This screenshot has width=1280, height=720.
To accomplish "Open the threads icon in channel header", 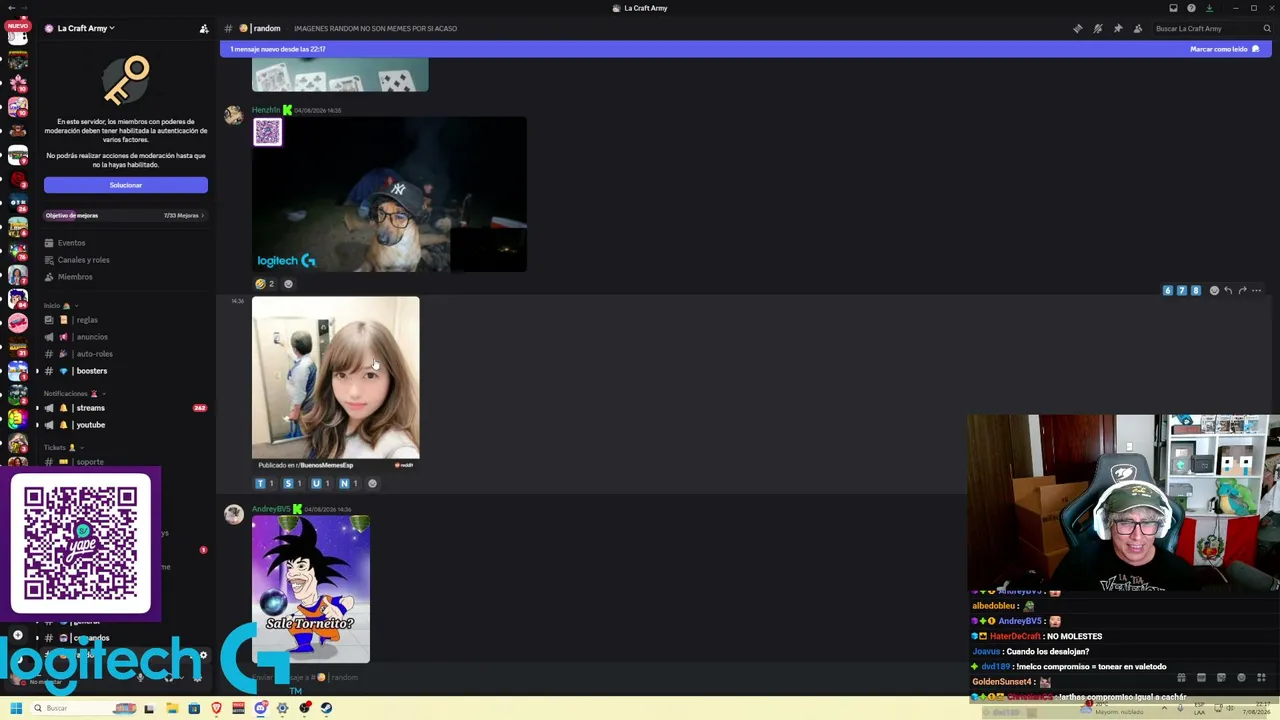I will (1077, 28).
